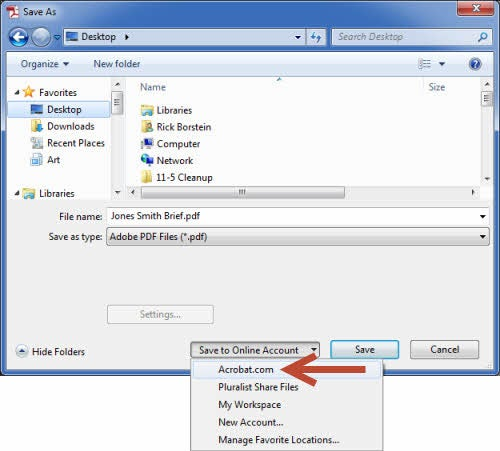Open the Organize dropdown menu
The height and width of the screenshot is (451, 500).
tap(45, 64)
